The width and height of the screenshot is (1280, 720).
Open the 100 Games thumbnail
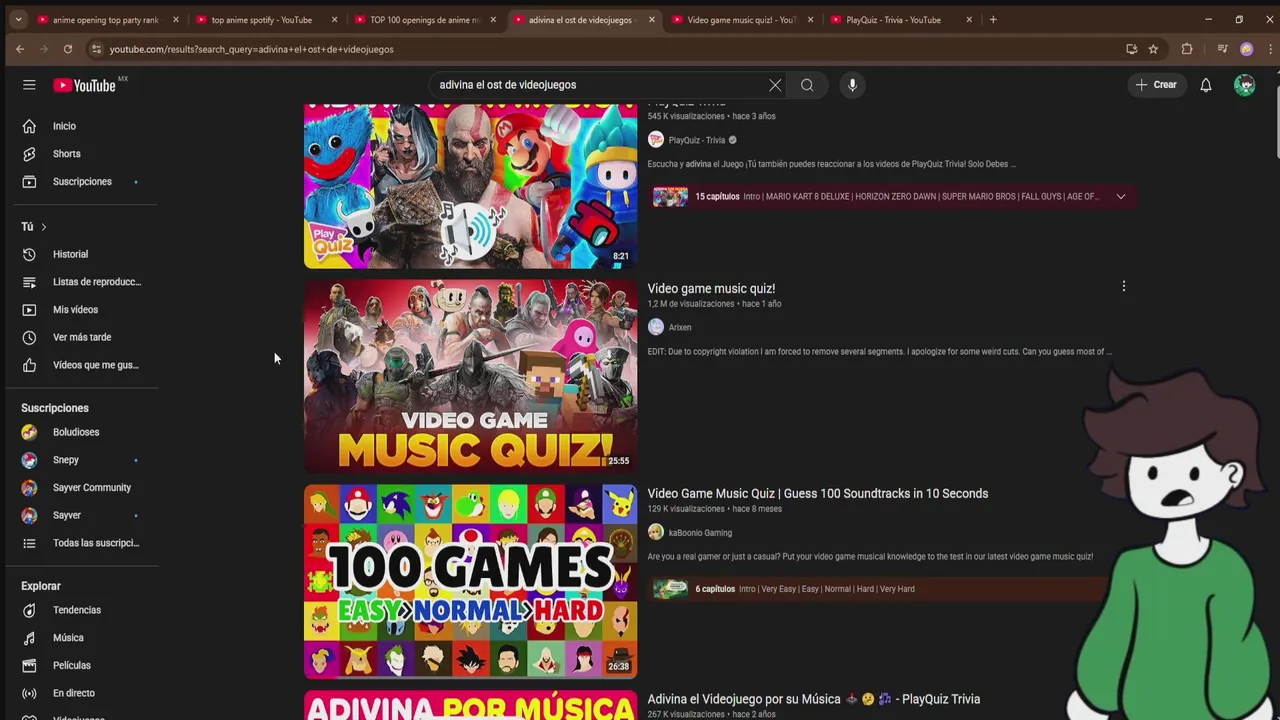click(470, 582)
